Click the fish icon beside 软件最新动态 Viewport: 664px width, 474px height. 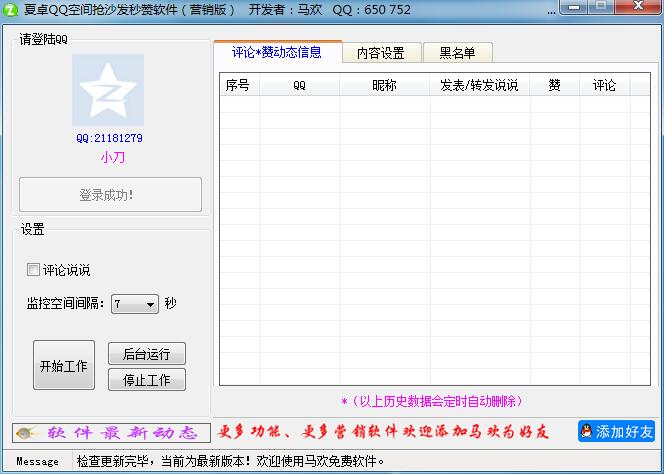tap(25, 433)
